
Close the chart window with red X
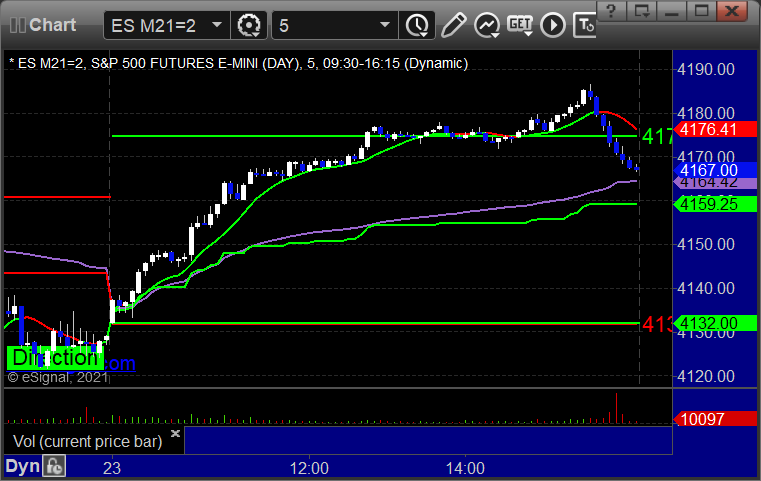click(732, 10)
